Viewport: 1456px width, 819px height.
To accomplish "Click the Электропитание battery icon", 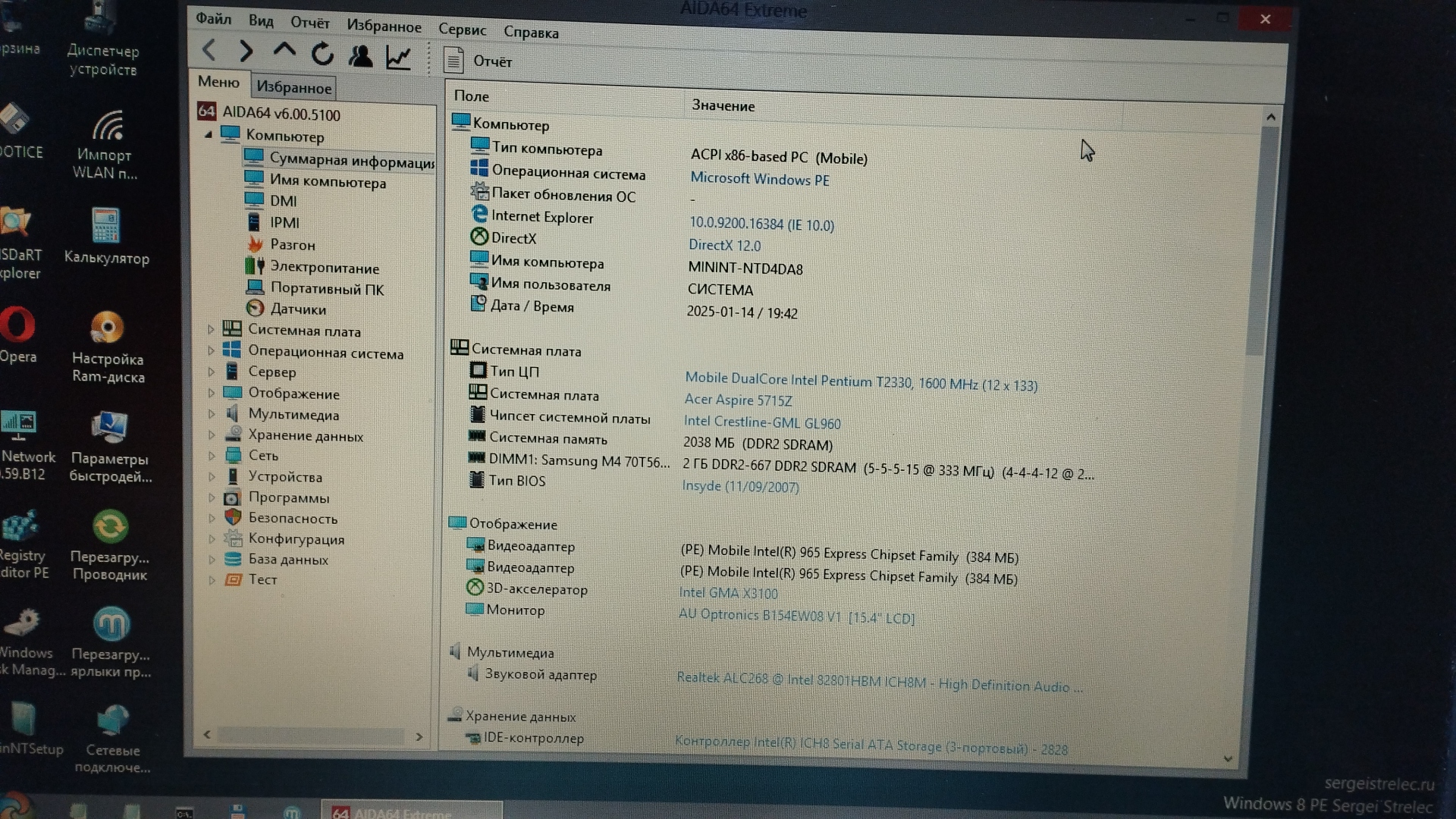I will [x=255, y=266].
